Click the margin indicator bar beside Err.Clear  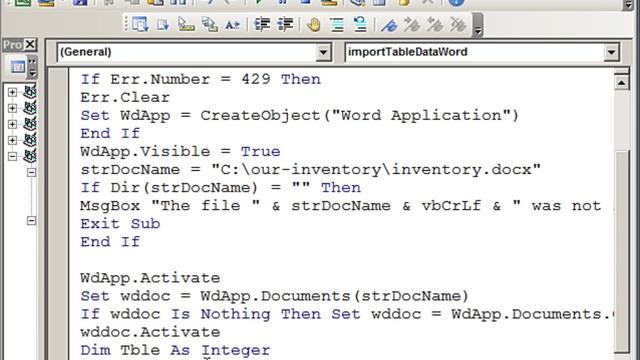(x=59, y=98)
